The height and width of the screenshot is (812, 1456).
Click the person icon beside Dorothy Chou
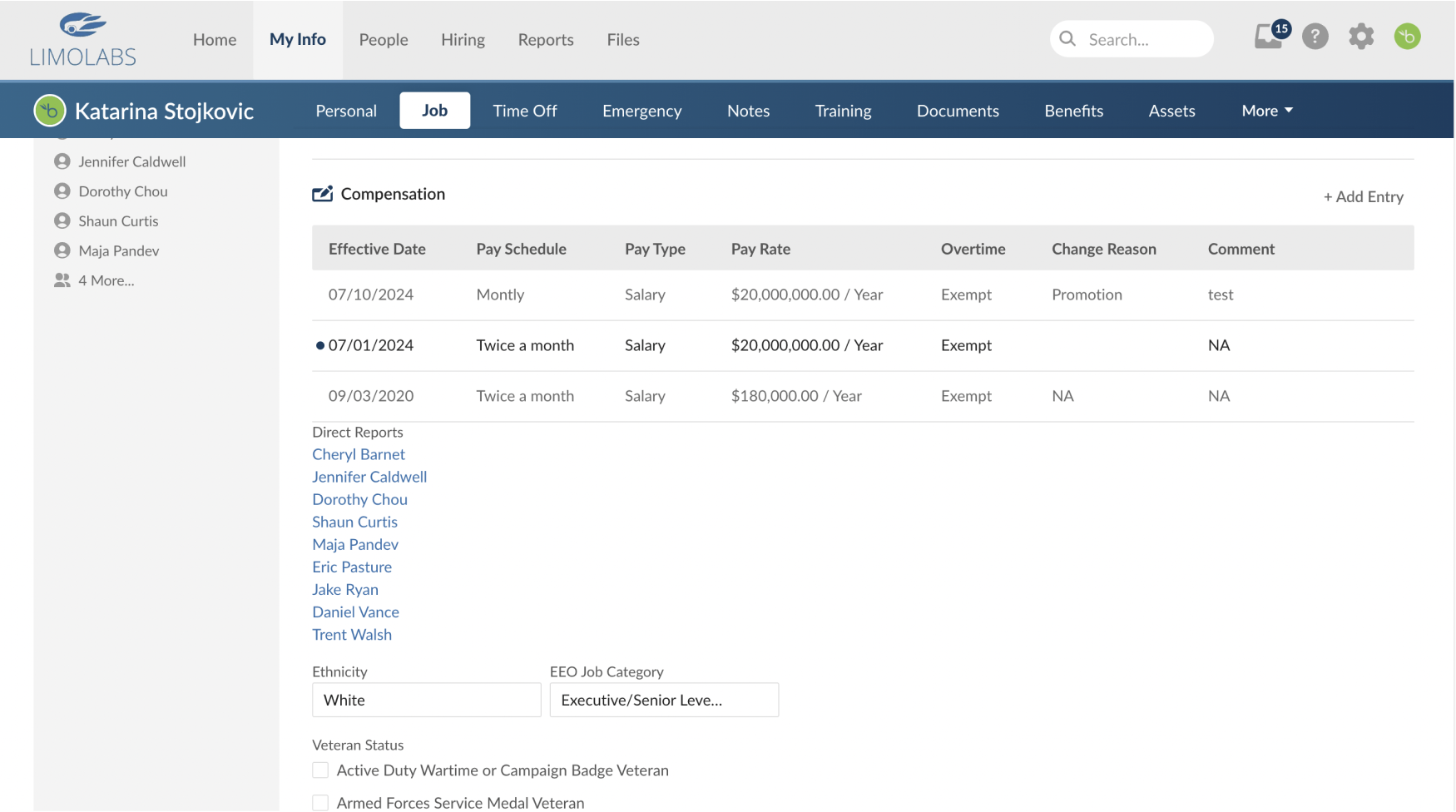click(x=62, y=191)
